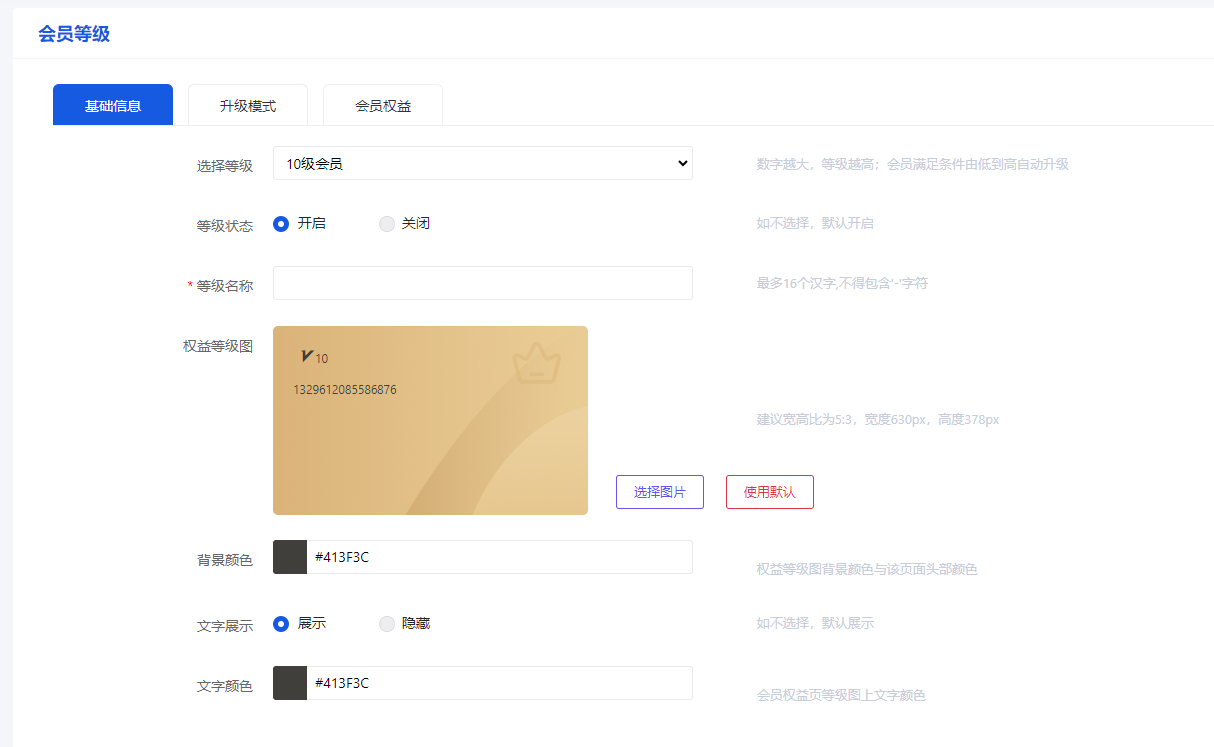Open the 选择等级 level dropdown
Image resolution: width=1214 pixels, height=747 pixels.
coord(482,163)
